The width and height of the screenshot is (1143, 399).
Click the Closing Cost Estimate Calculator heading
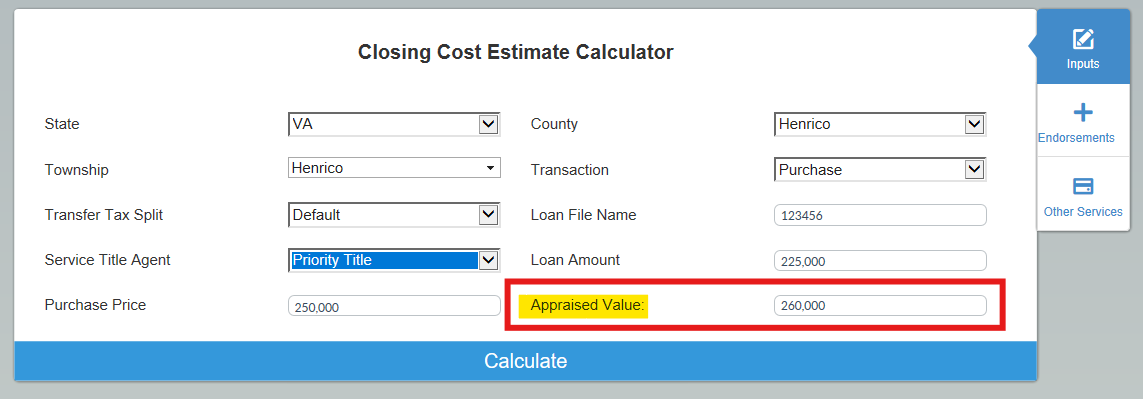[516, 53]
